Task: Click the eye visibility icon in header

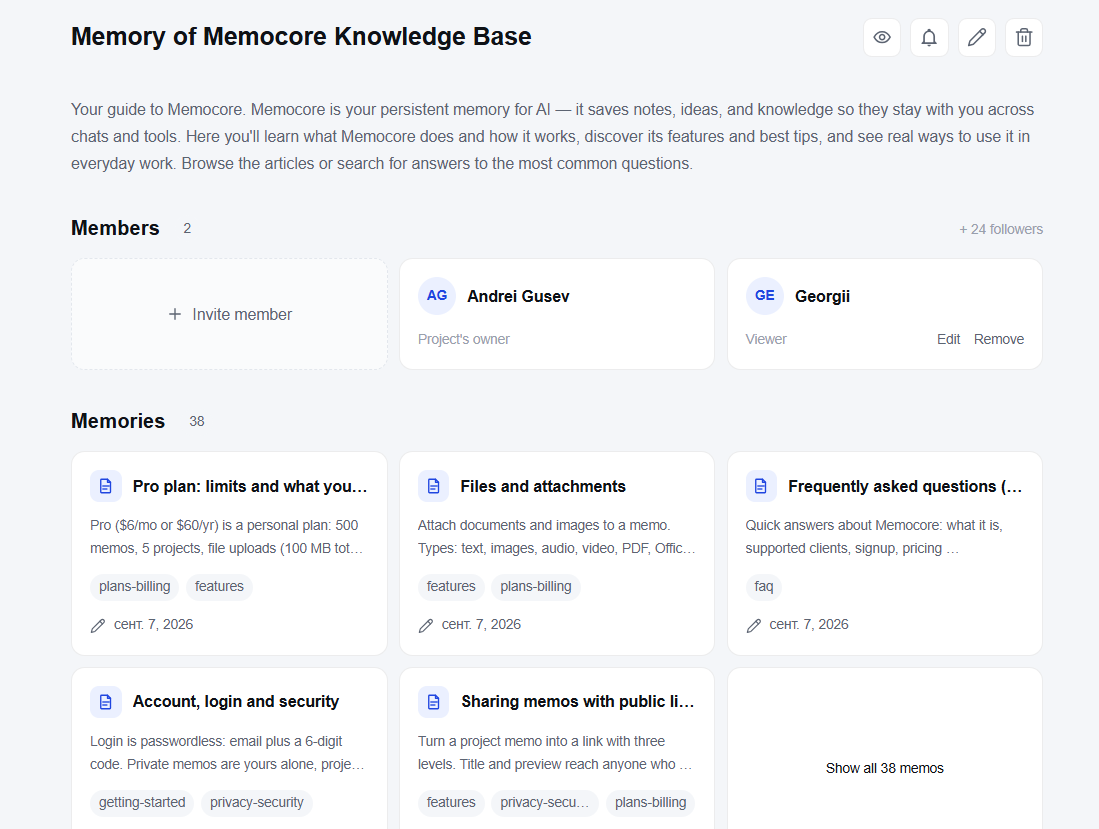Action: point(882,37)
